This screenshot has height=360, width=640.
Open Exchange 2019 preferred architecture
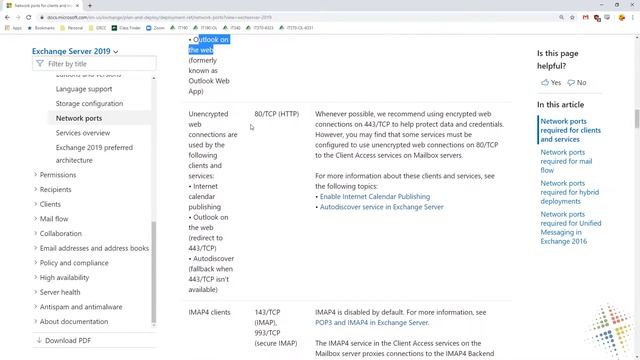point(94,154)
